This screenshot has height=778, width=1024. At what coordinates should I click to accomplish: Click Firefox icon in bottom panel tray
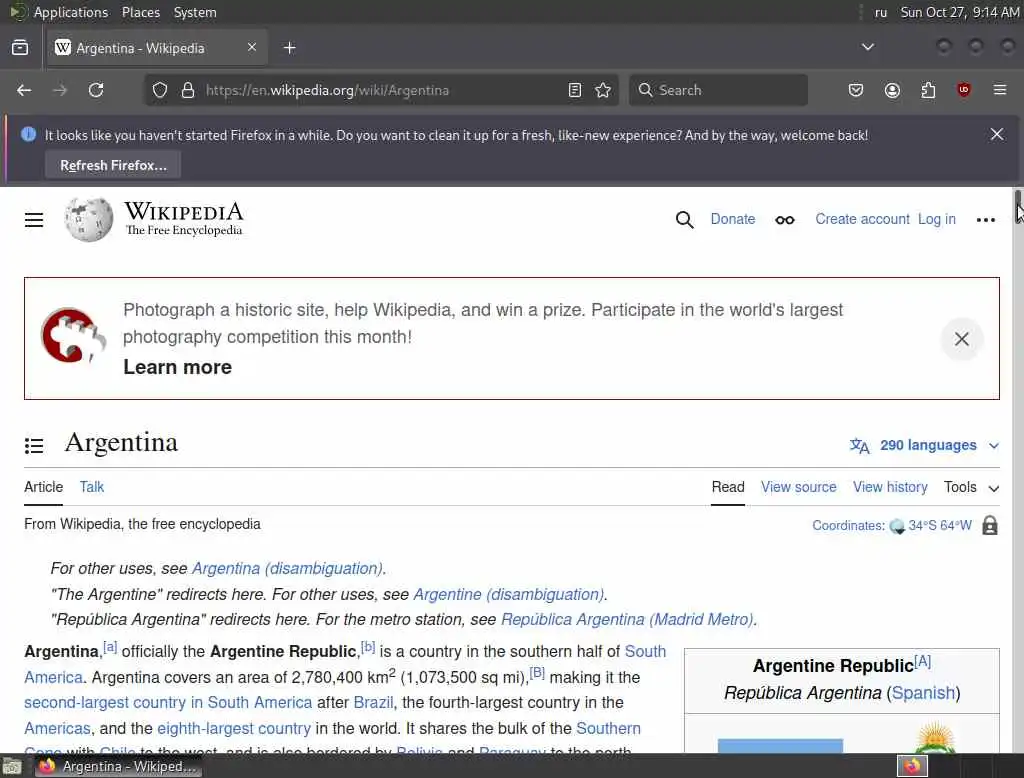912,766
